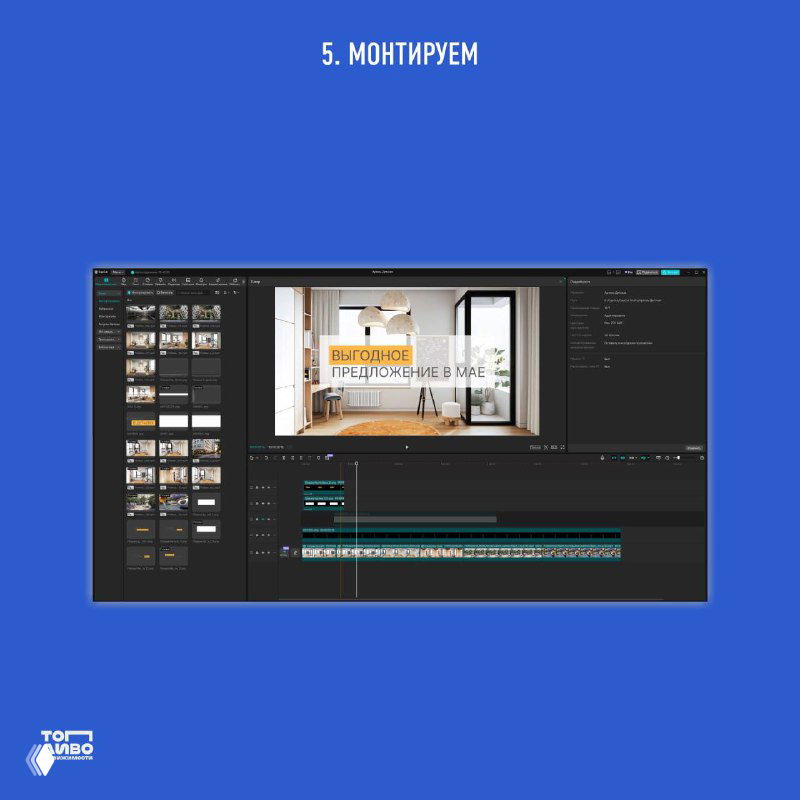Click the blue Export button
Image resolution: width=800 pixels, height=800 pixels.
tap(671, 272)
